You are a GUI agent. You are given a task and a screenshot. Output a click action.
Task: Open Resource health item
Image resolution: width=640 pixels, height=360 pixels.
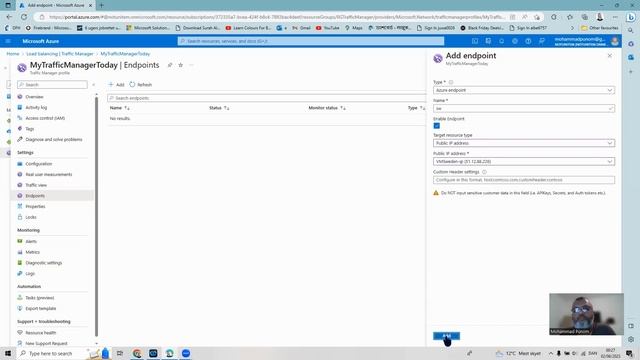(x=40, y=333)
